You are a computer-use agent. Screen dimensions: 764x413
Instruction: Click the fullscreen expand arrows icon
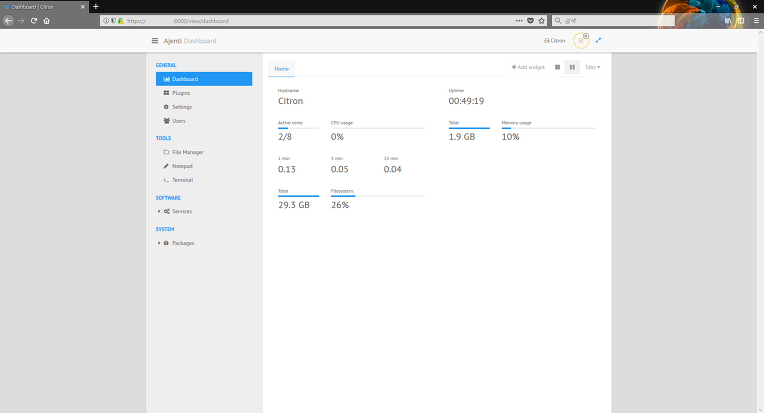(x=598, y=41)
